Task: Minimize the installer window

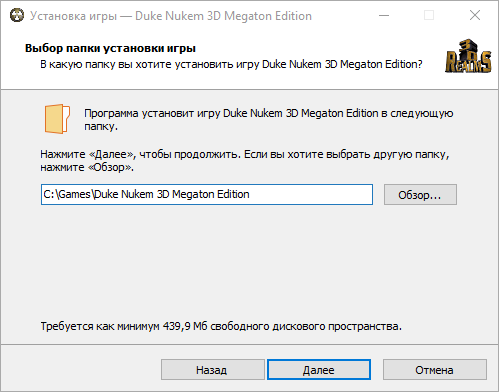Action: [384, 15]
